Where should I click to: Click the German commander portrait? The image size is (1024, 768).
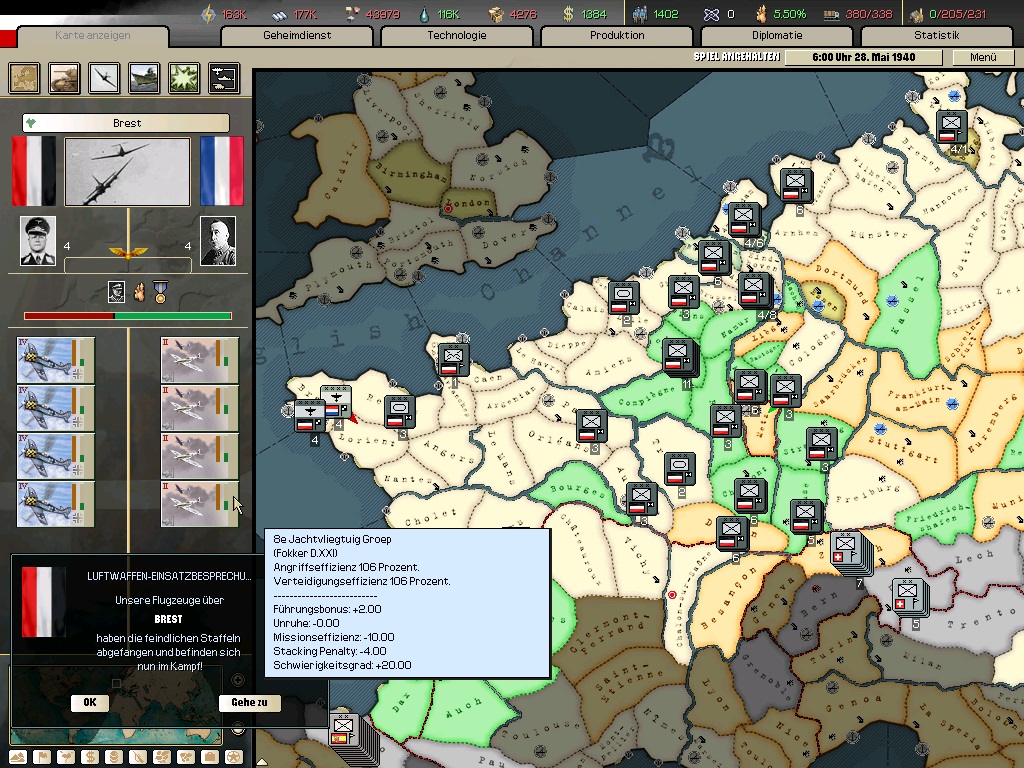[x=38, y=241]
